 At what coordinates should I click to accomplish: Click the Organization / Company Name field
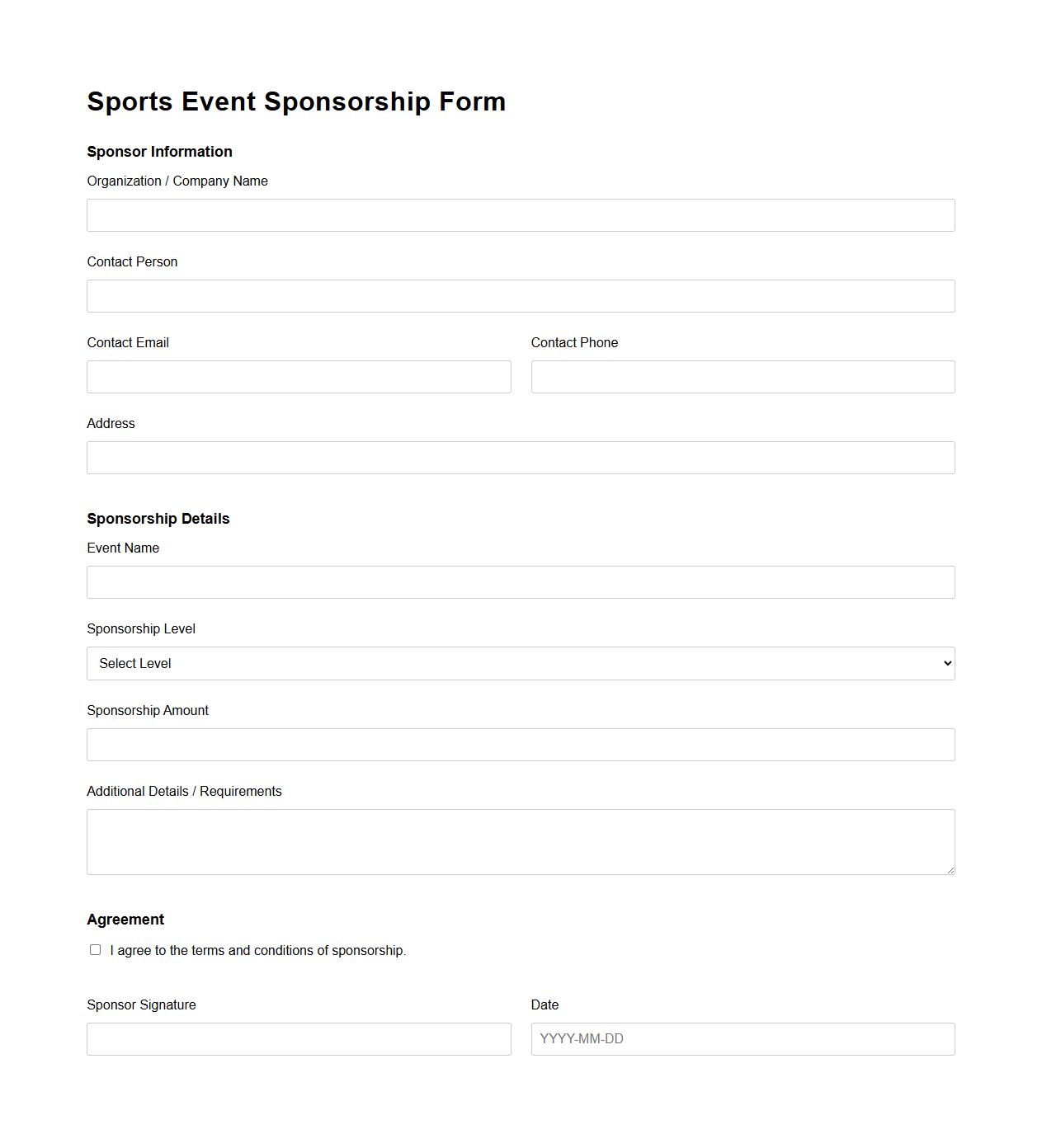pyautogui.click(x=520, y=215)
